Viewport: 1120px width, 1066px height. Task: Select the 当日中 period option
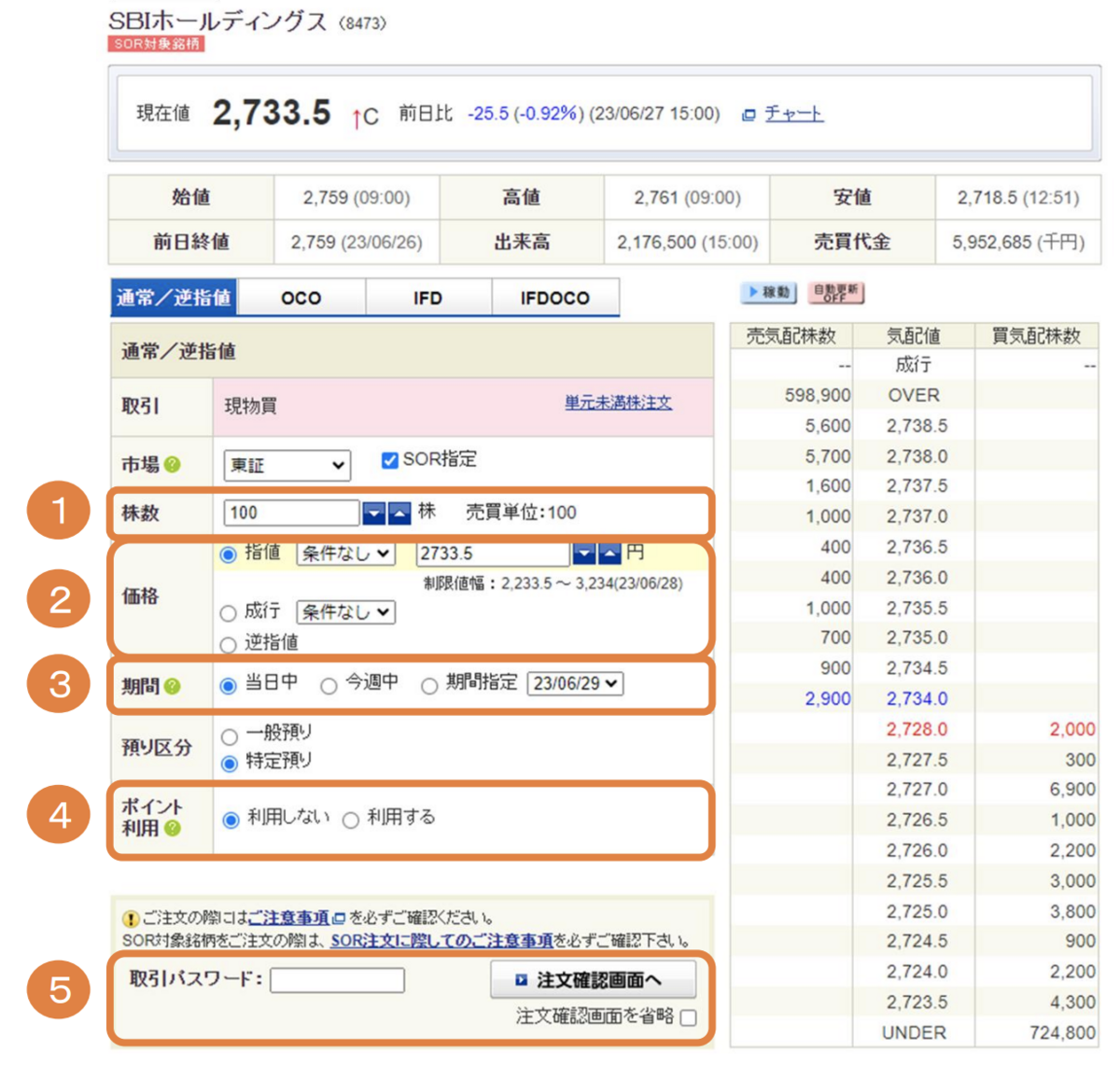pyautogui.click(x=228, y=686)
